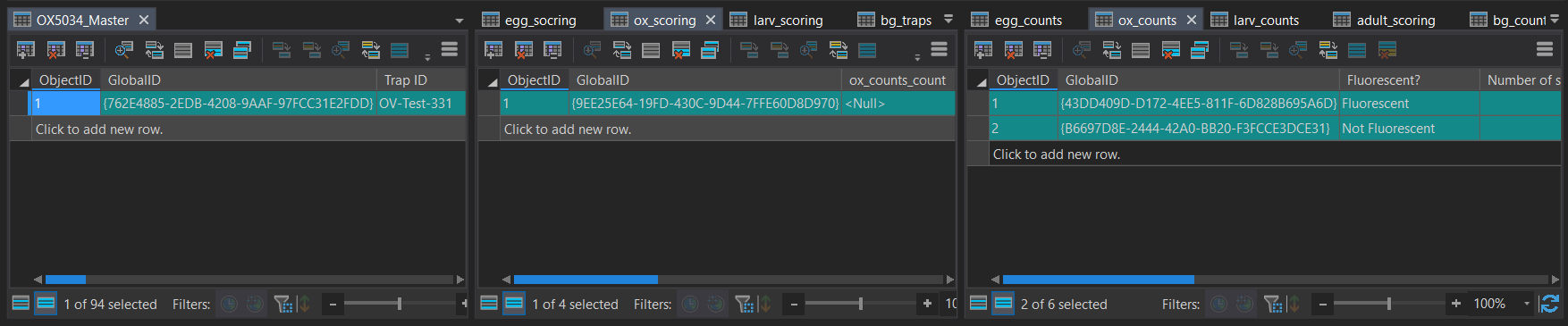Click Copy Selection icon in ox_counts toolbar

point(1200,50)
